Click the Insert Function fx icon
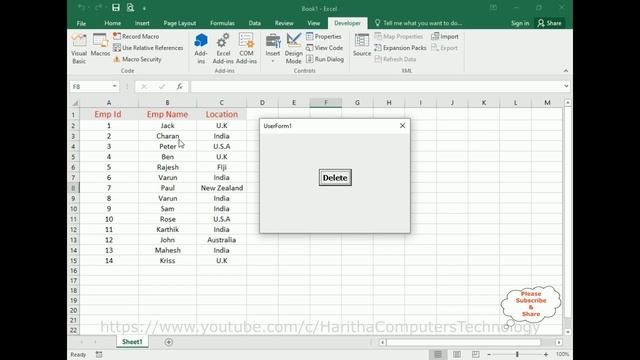The height and width of the screenshot is (360, 640). point(180,87)
